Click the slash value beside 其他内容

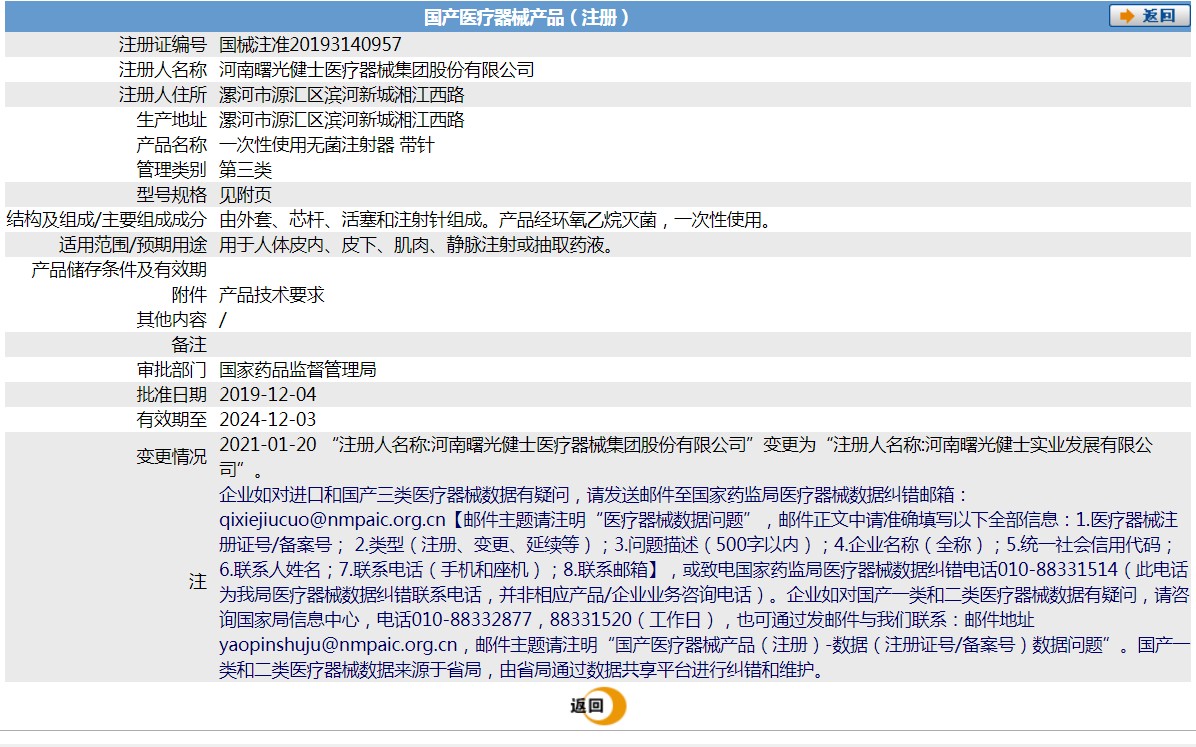(x=223, y=320)
